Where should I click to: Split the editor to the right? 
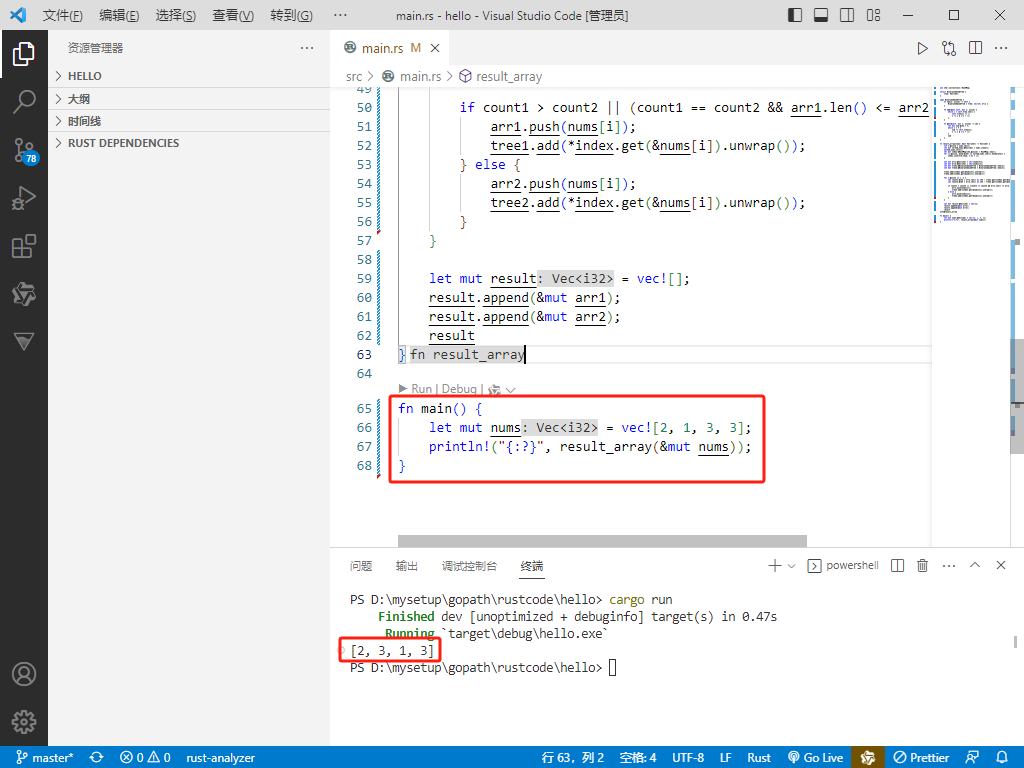coord(976,48)
